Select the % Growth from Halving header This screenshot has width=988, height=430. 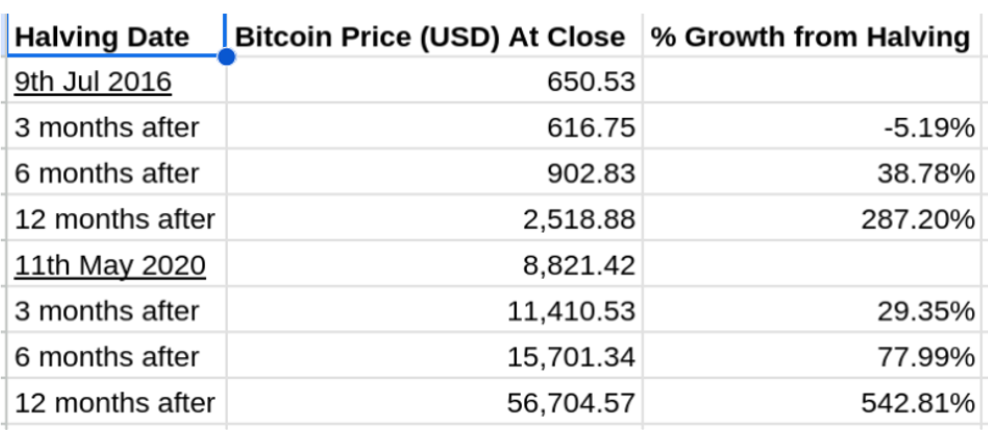point(810,38)
